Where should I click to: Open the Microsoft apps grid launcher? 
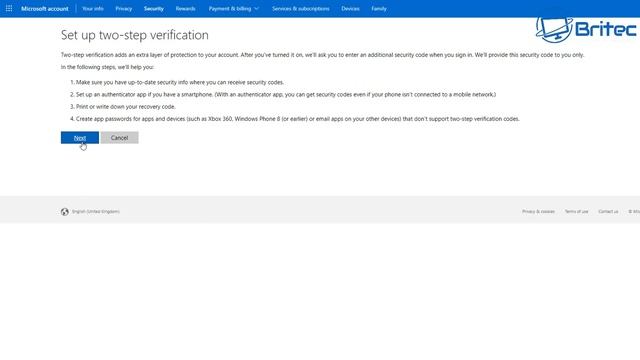9,8
